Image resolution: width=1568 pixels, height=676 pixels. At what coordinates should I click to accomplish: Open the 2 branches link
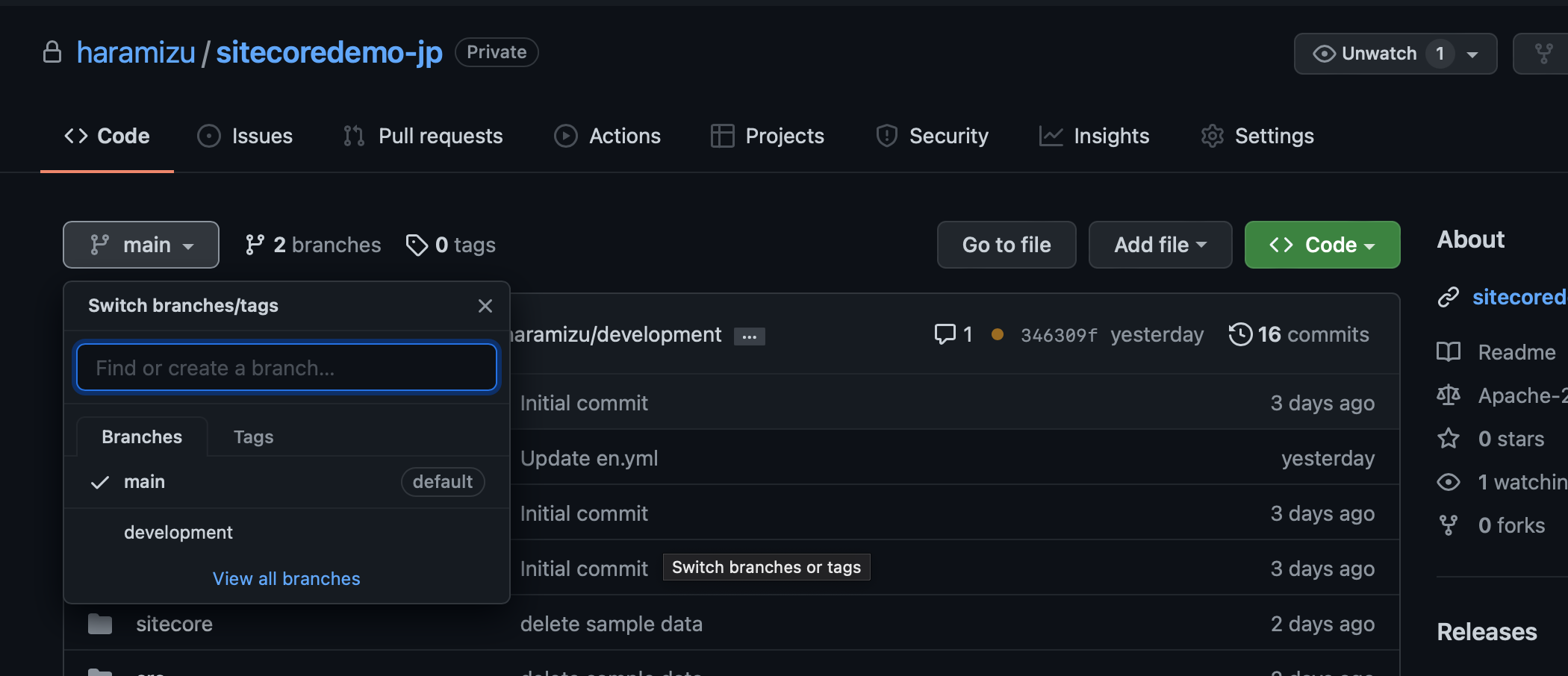point(313,245)
